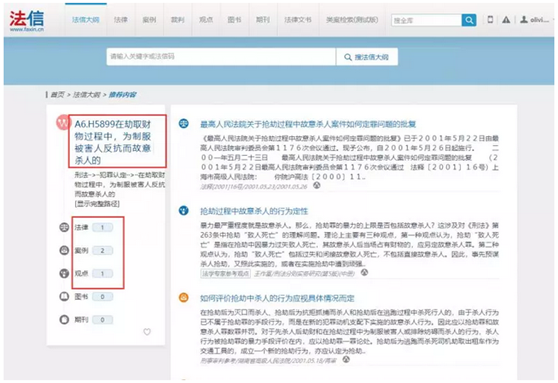558x383 pixels.
Task: Click the blue magnifier search button in header
Action: (x=469, y=20)
